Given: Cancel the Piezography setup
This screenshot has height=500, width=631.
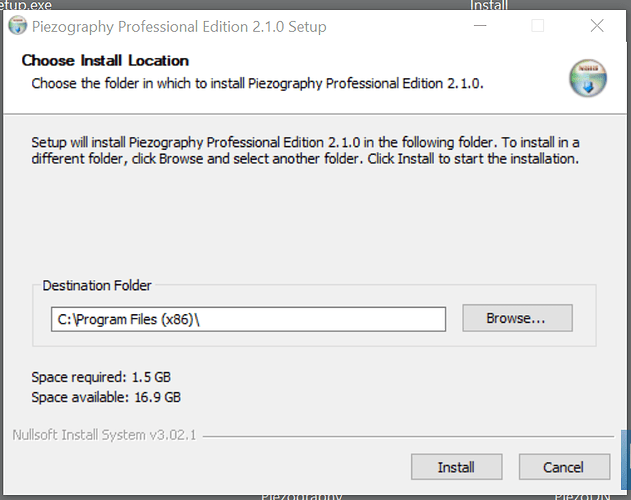Looking at the screenshot, I should (564, 467).
